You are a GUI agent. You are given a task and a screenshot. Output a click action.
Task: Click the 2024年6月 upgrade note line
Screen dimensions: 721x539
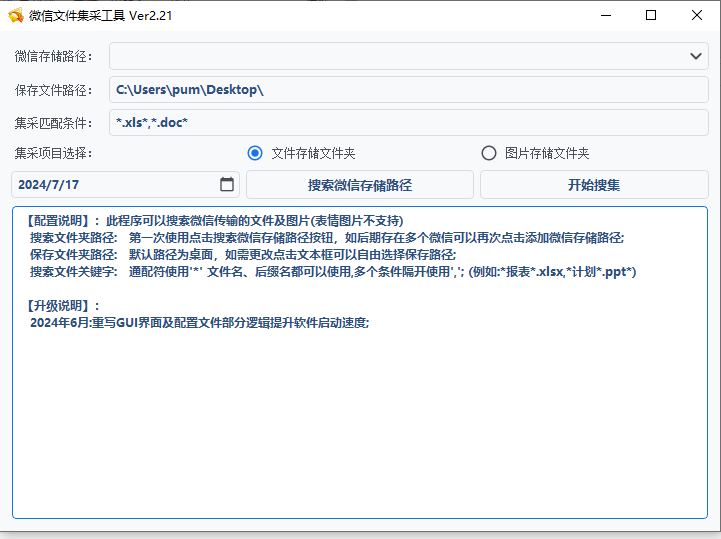coord(200,323)
